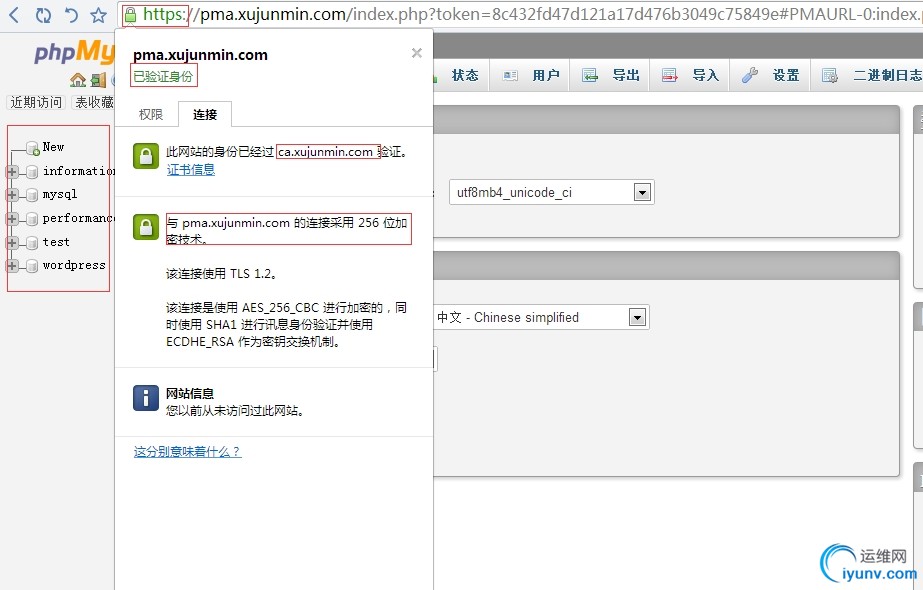Click the wordpress database cylinder icon
The height and width of the screenshot is (590, 923).
tap(32, 267)
